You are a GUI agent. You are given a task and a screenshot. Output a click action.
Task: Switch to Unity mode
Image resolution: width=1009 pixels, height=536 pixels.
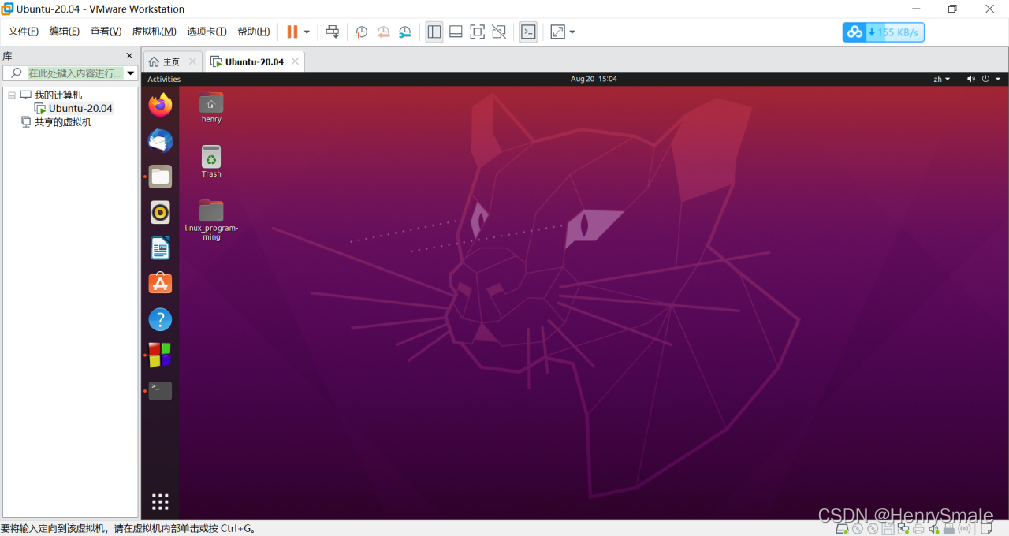(499, 32)
